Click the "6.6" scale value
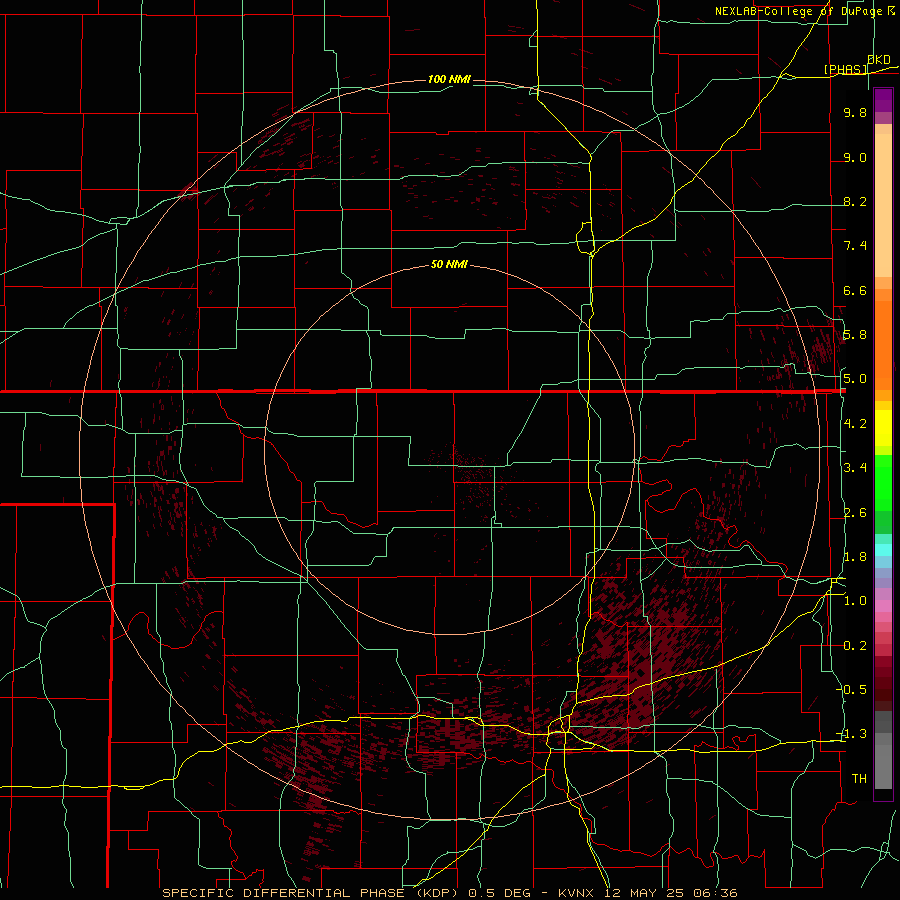This screenshot has height=900, width=900. [x=855, y=290]
